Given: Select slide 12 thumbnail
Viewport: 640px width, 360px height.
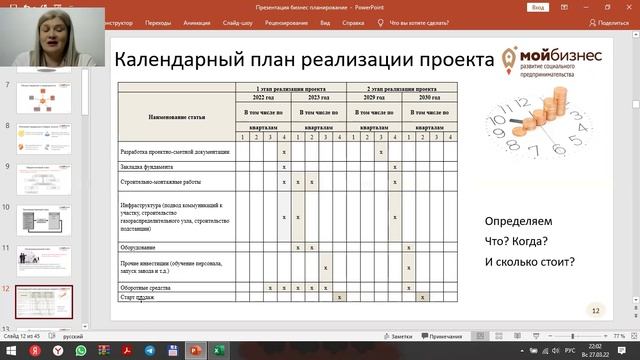Looking at the screenshot, I should [44, 302].
